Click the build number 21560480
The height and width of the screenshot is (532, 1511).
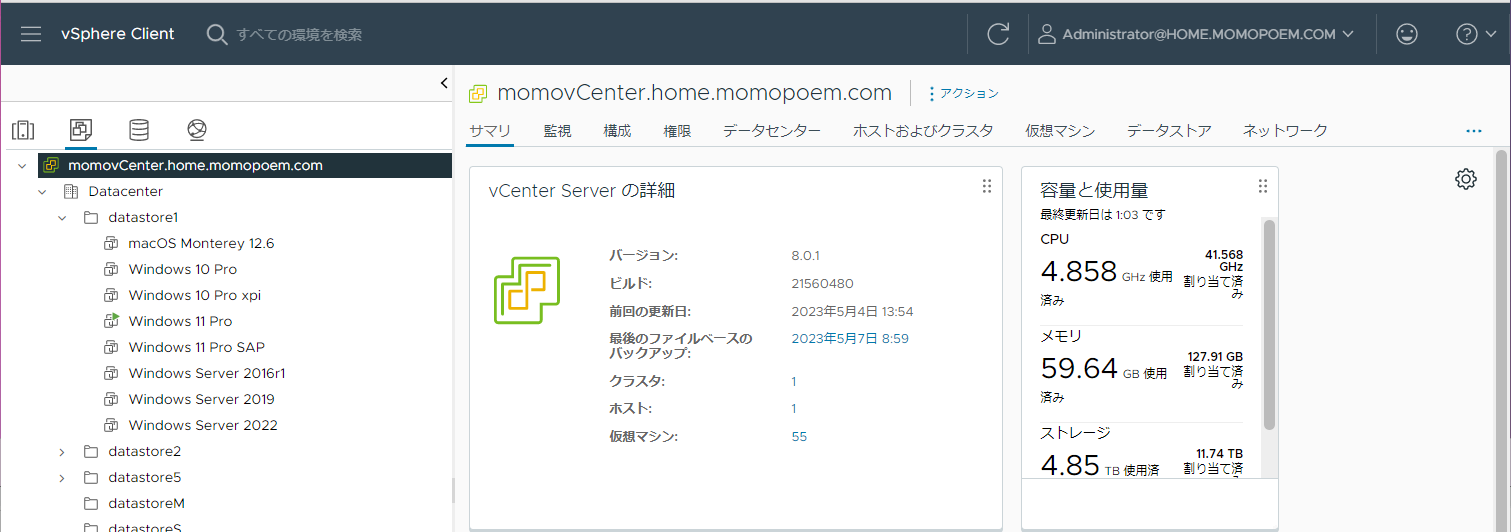(822, 284)
